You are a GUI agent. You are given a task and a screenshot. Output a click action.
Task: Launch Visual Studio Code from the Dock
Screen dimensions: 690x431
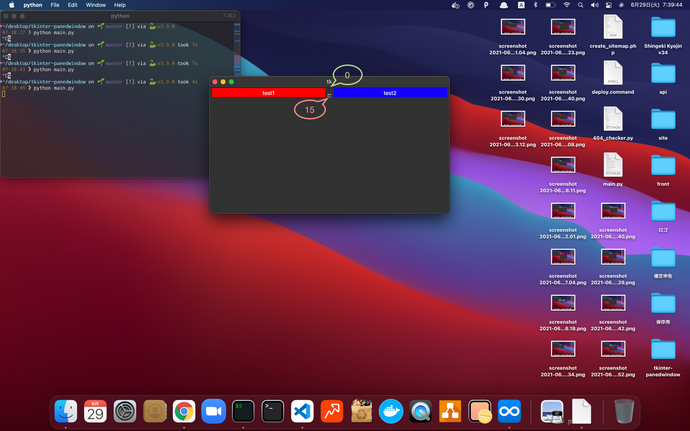pyautogui.click(x=302, y=411)
